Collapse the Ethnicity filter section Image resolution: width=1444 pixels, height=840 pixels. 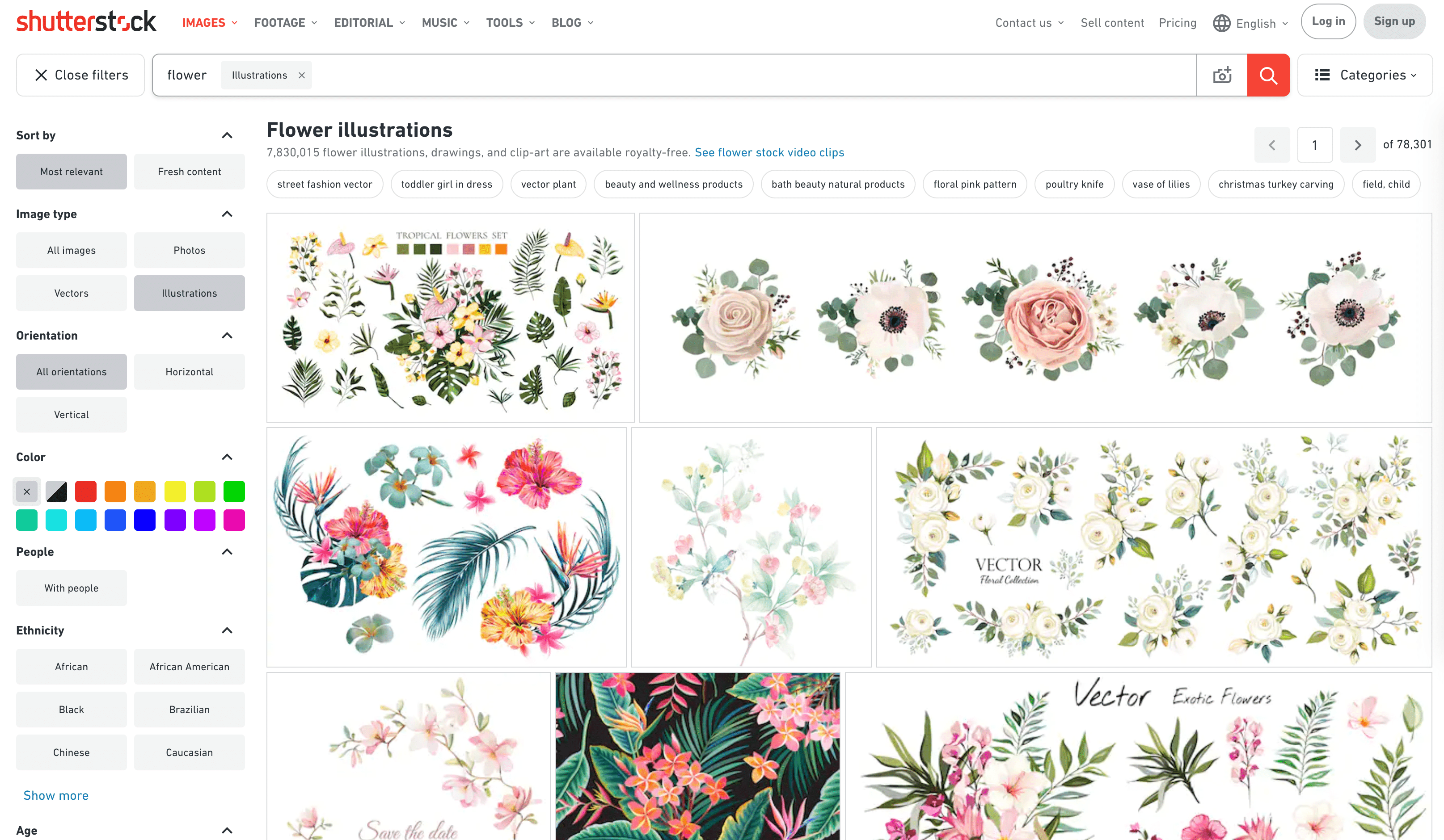[x=227, y=630]
